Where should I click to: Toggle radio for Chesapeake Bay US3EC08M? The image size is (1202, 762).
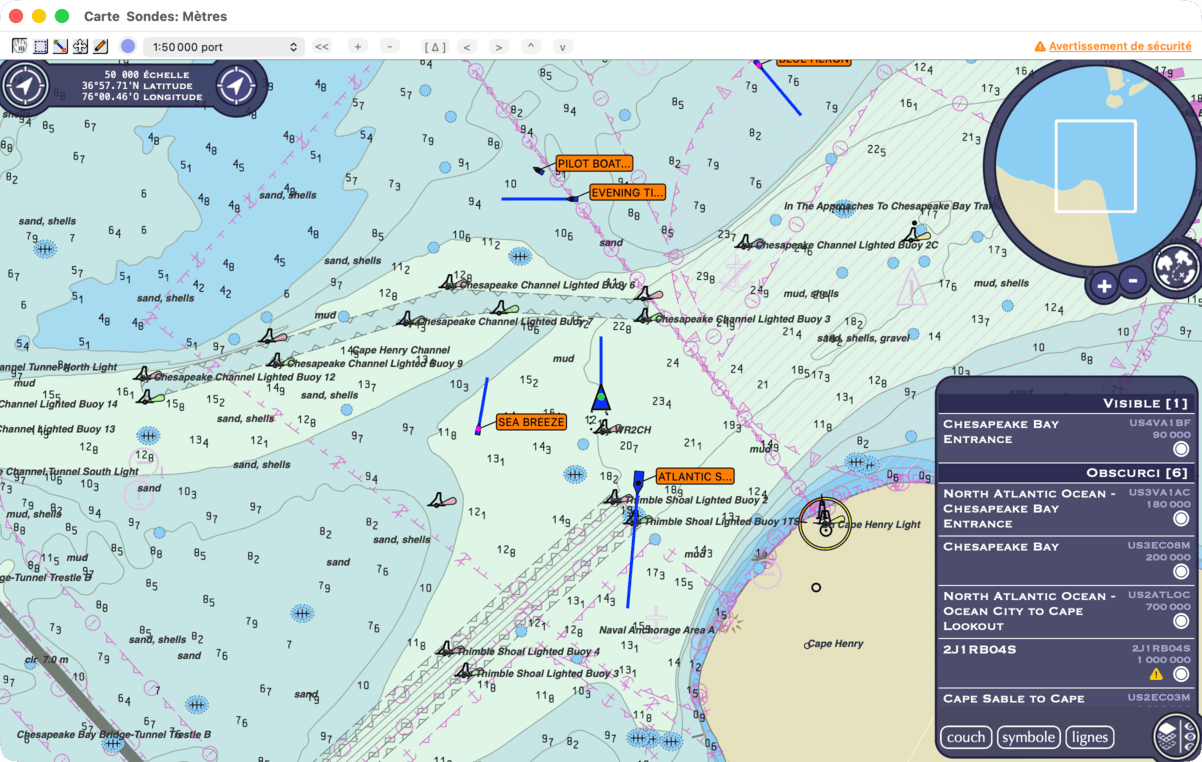(1181, 571)
